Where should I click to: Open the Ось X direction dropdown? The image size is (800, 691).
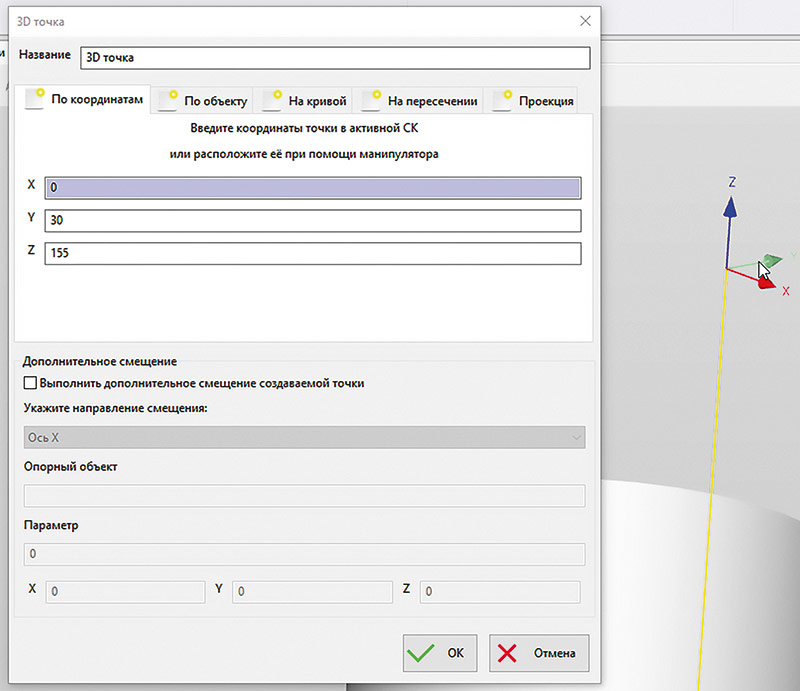305,437
